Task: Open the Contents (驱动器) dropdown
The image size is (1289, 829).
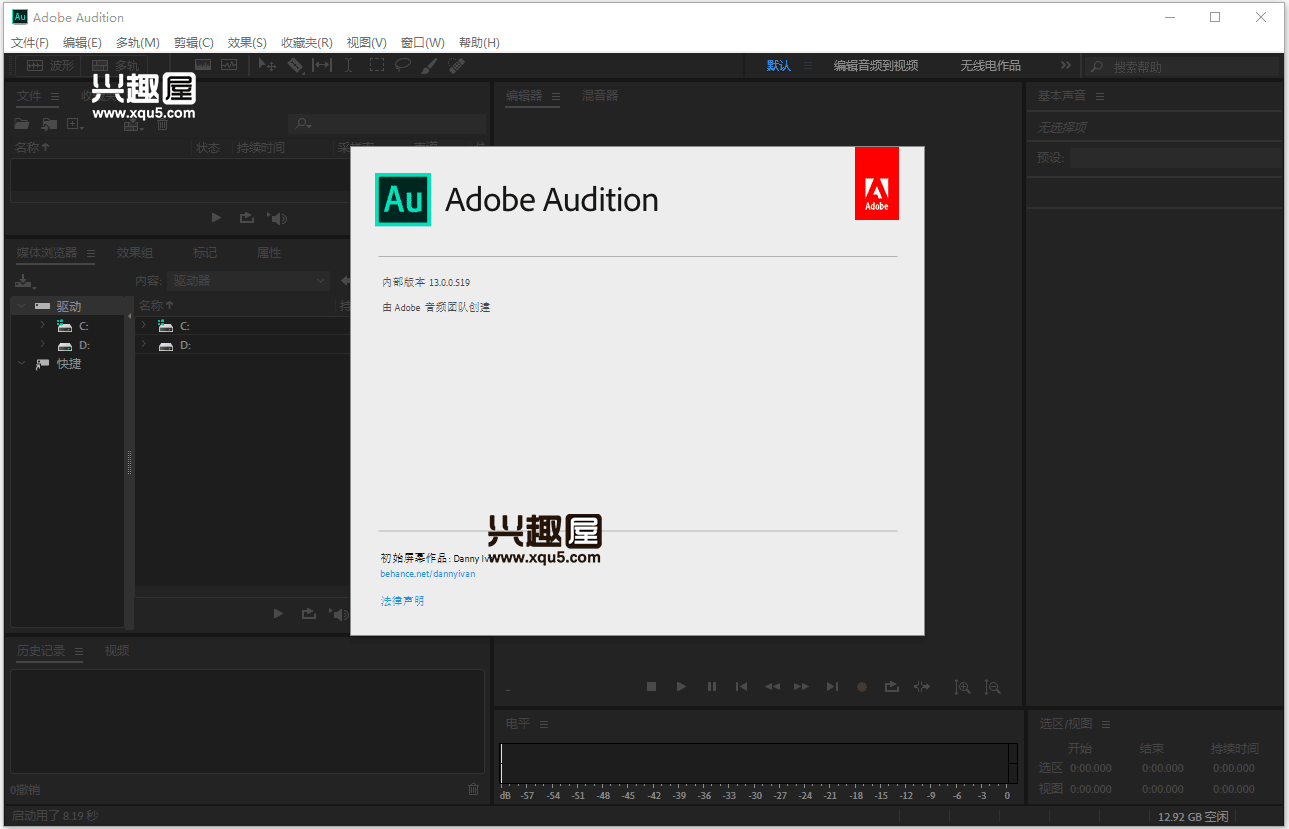Action: point(247,281)
